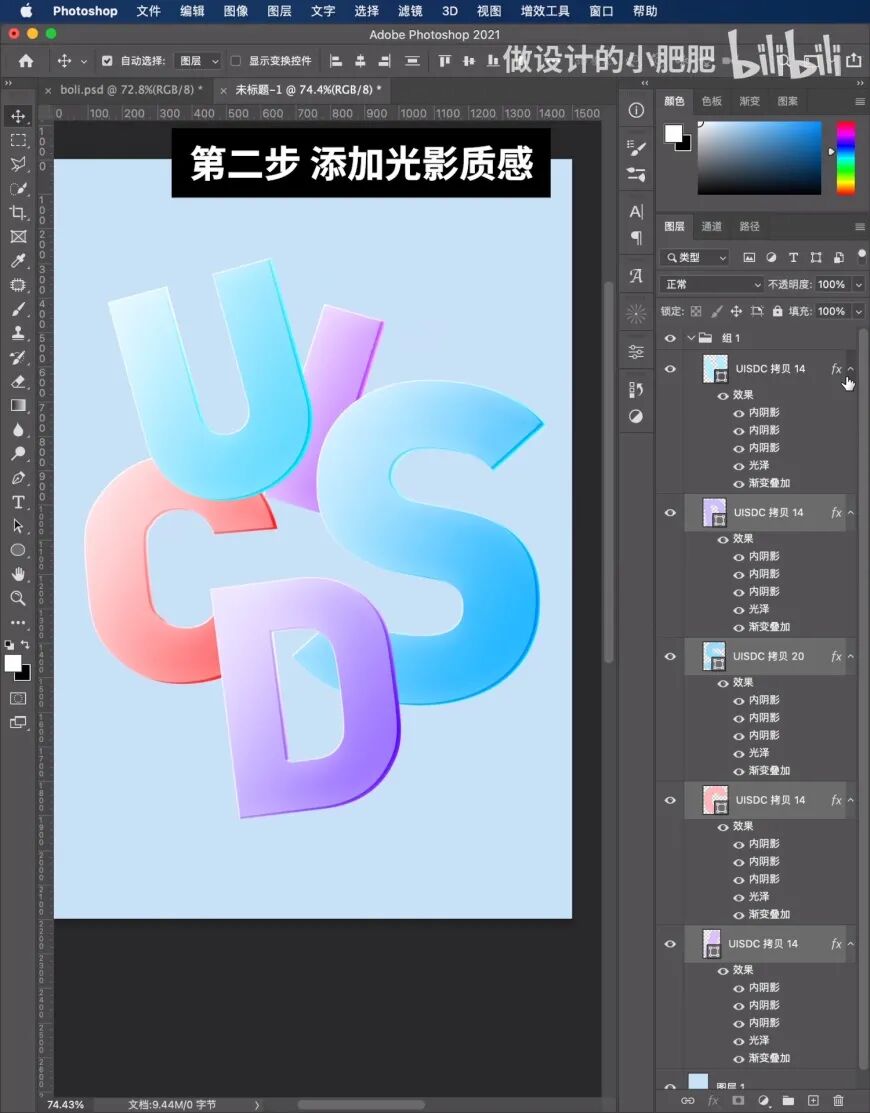Select the Brush tool in toolbar
The height and width of the screenshot is (1113, 870).
coord(18,309)
